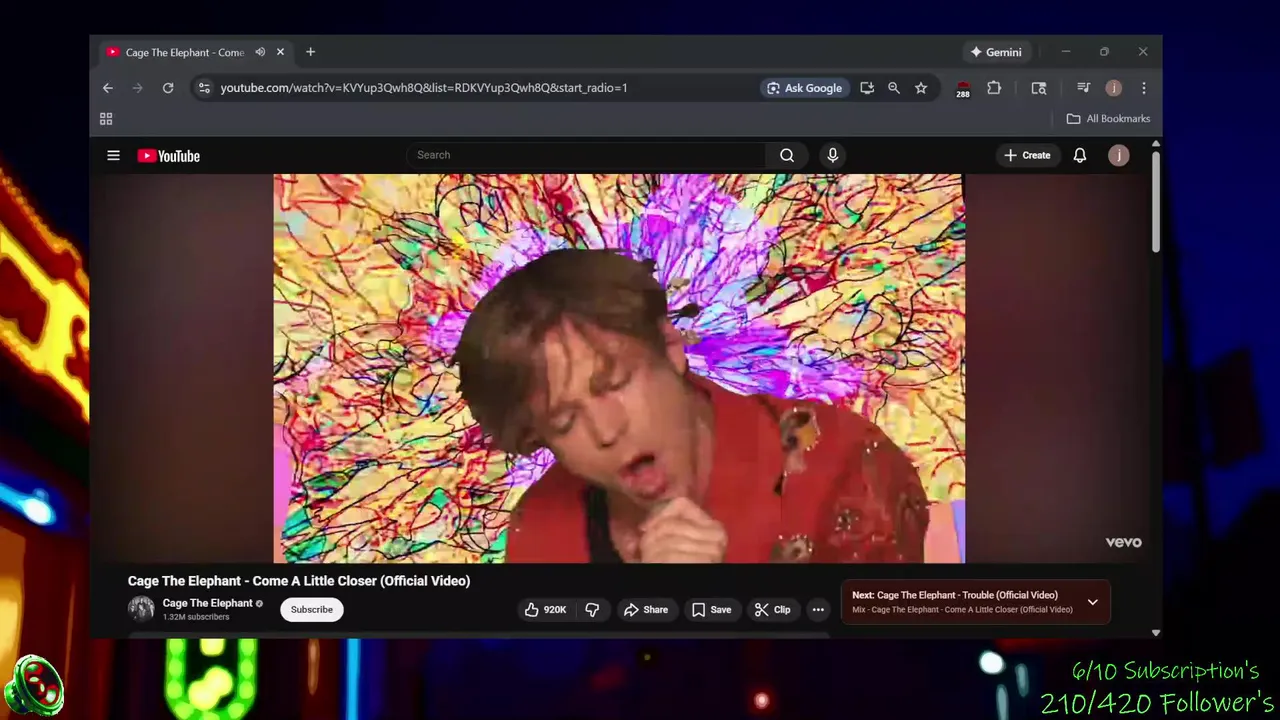The height and width of the screenshot is (720, 1280).
Task: Install app icon in address bar
Action: point(867,88)
